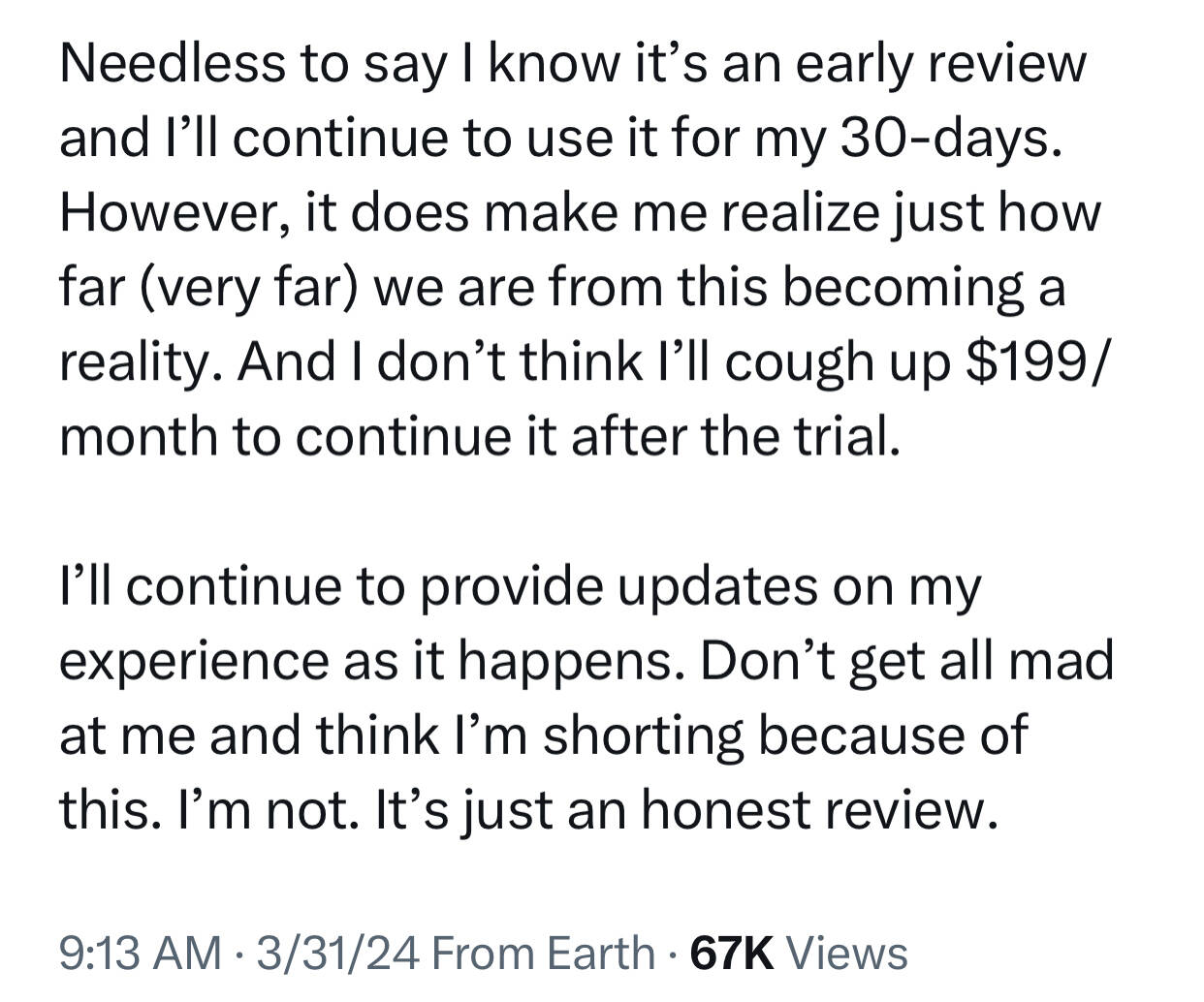Open the 9:13 AM timestamp link
The image size is (1204, 1002).
pos(140,954)
